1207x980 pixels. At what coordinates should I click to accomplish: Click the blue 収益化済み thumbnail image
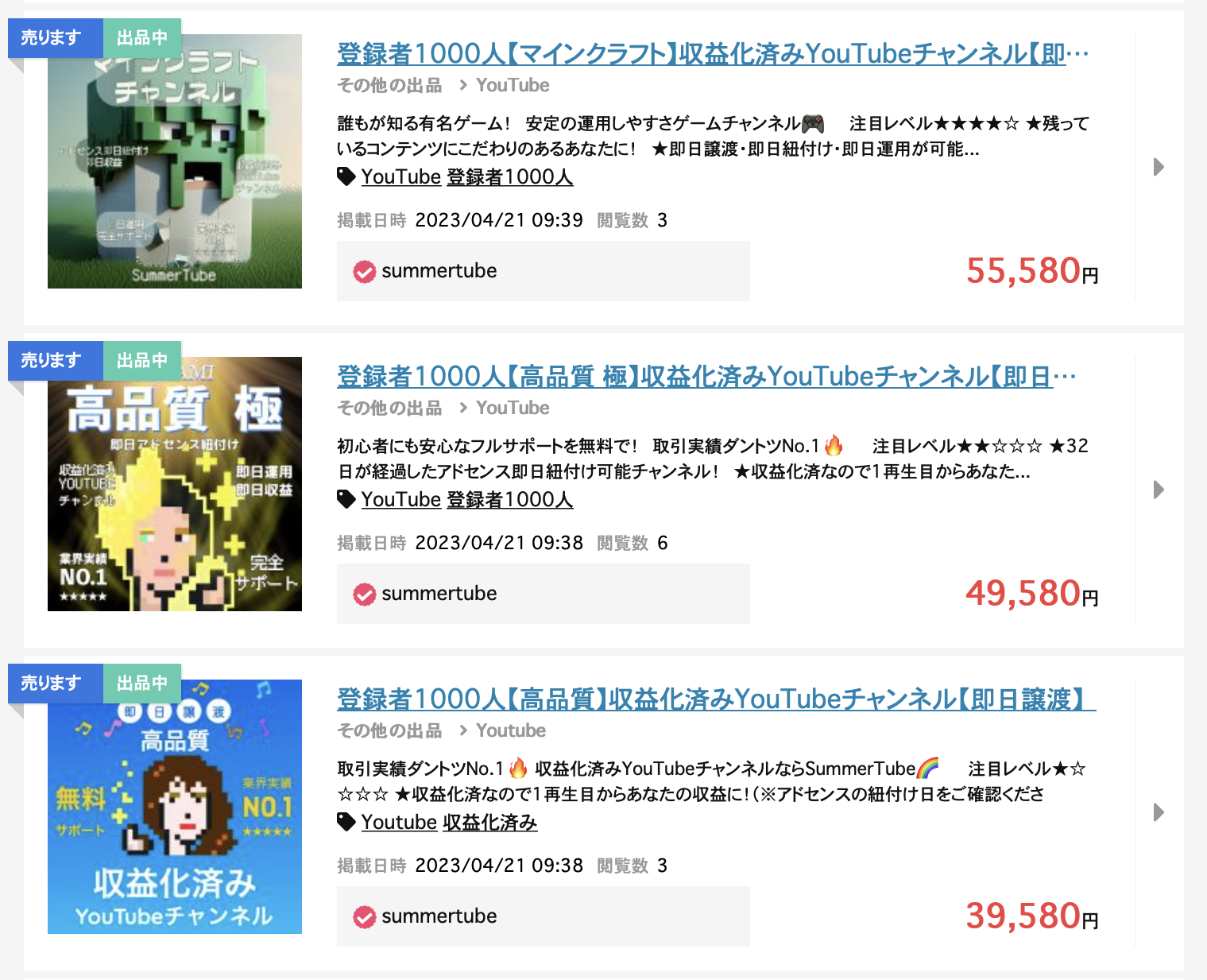click(x=175, y=807)
